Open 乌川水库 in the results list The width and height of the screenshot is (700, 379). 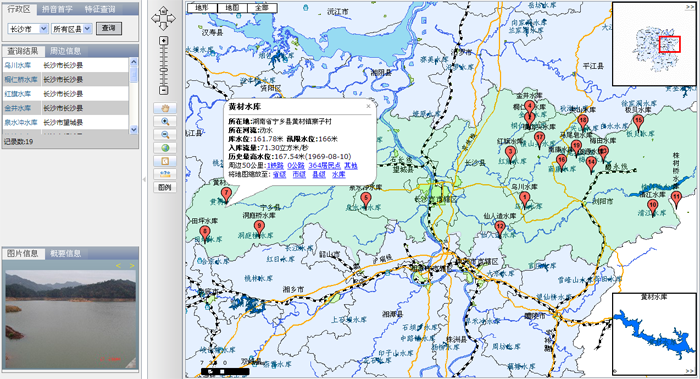click(x=18, y=65)
